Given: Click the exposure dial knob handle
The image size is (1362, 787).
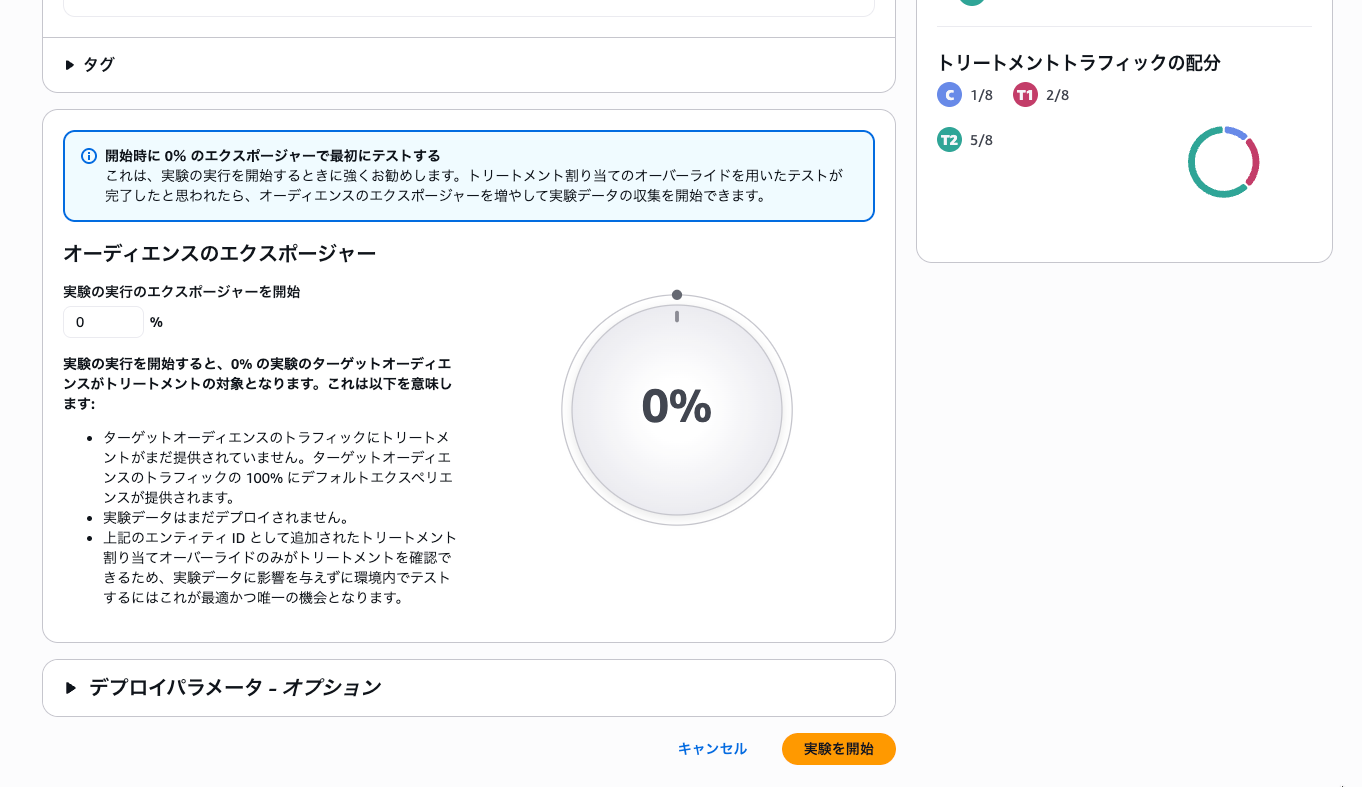Looking at the screenshot, I should pyautogui.click(x=677, y=295).
